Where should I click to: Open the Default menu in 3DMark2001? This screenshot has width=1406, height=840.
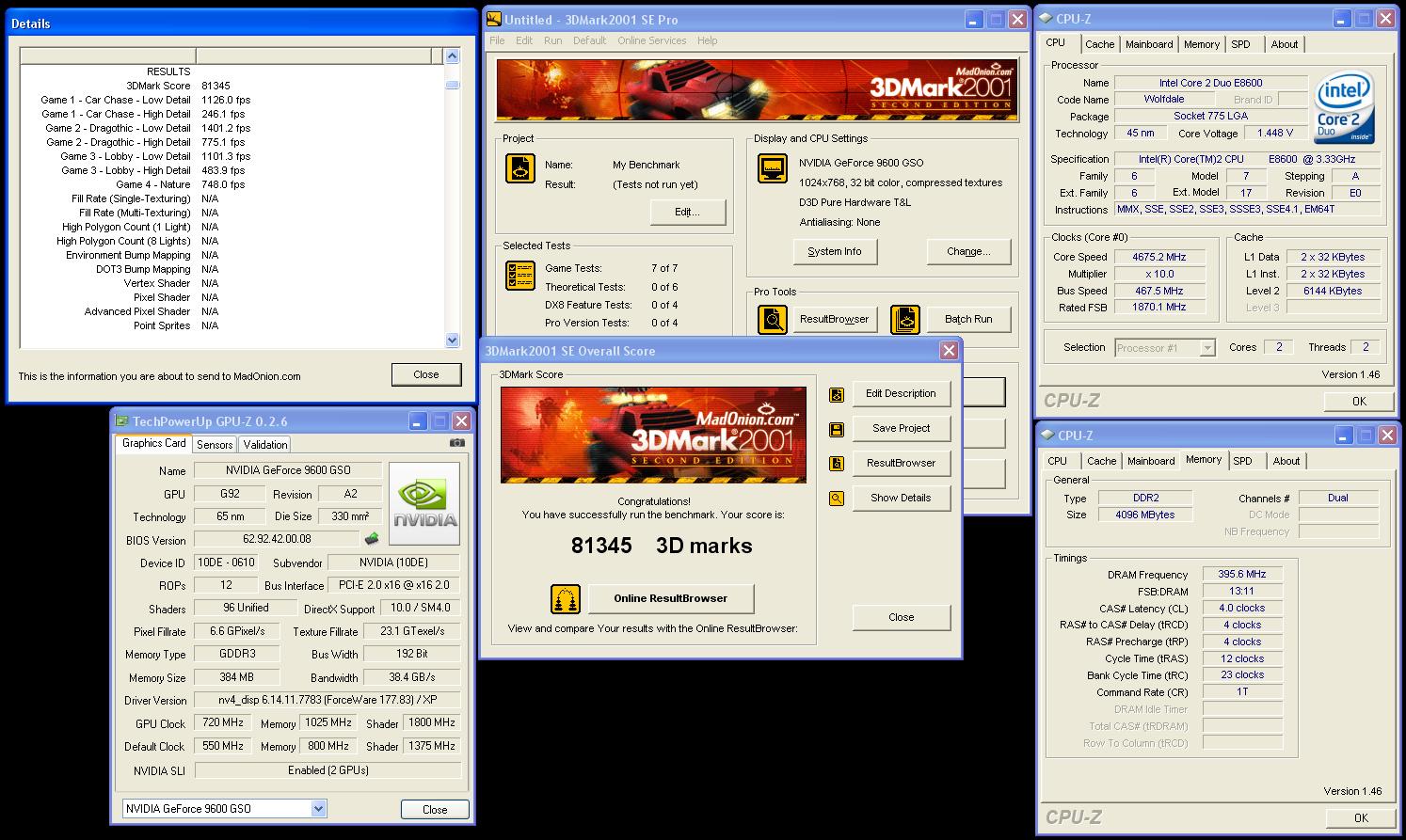point(589,40)
